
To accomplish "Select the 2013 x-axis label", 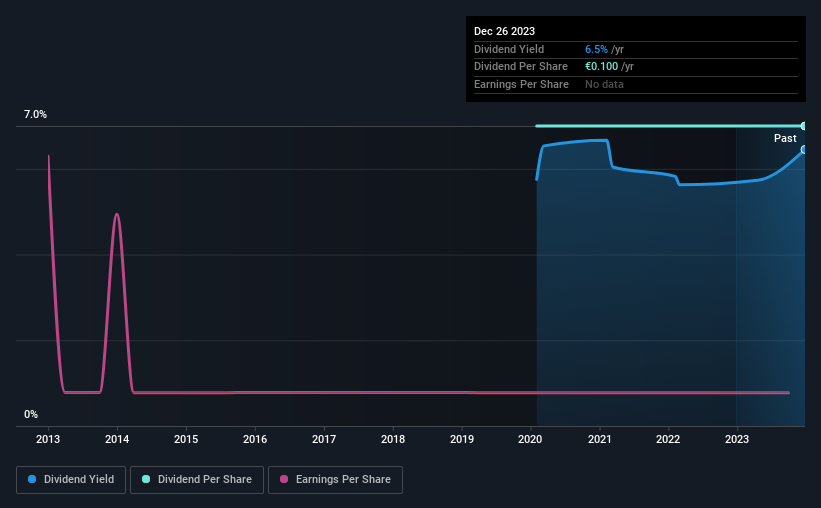I will [x=48, y=439].
